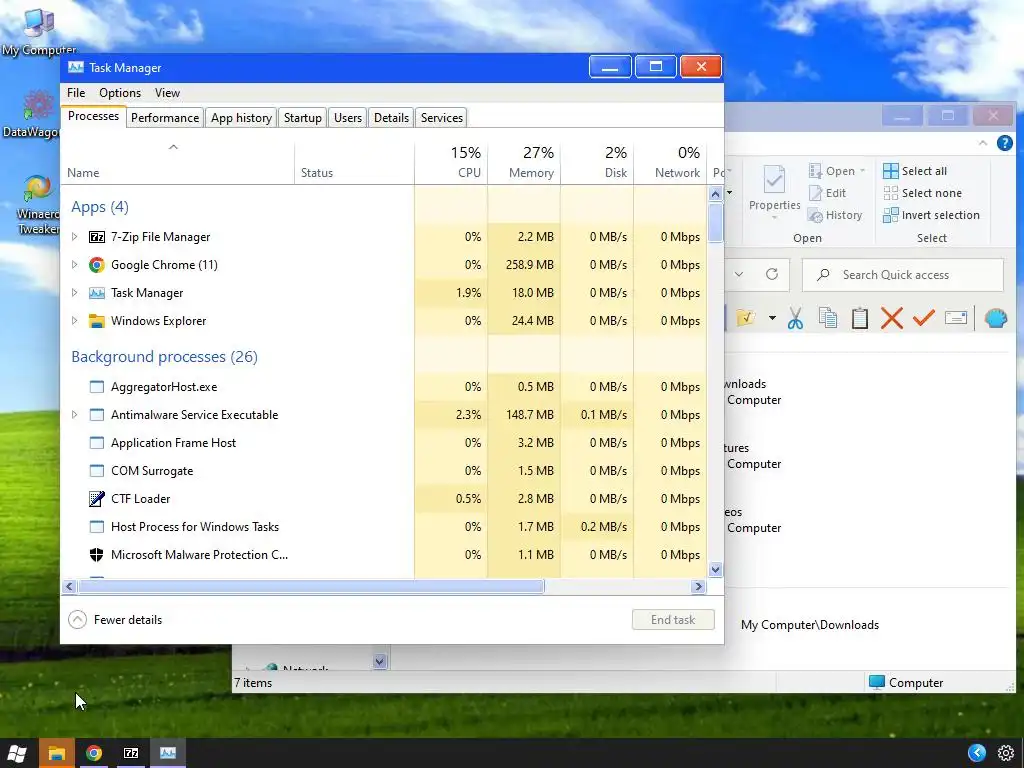Click the Microsoft Malware Protection shield icon
Screen dimensions: 1024x768
point(97,554)
